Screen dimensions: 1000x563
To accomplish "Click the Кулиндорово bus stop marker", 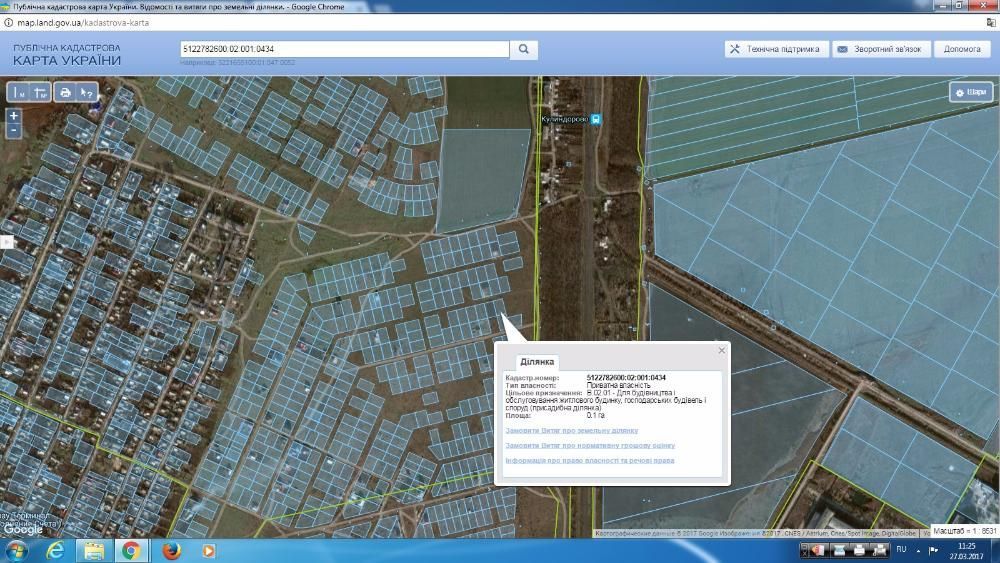I will (x=595, y=119).
